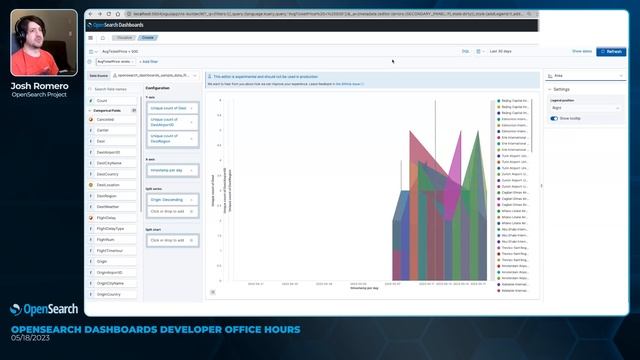640x360 pixels.
Task: Select the FlightNum field
Action: point(112,240)
